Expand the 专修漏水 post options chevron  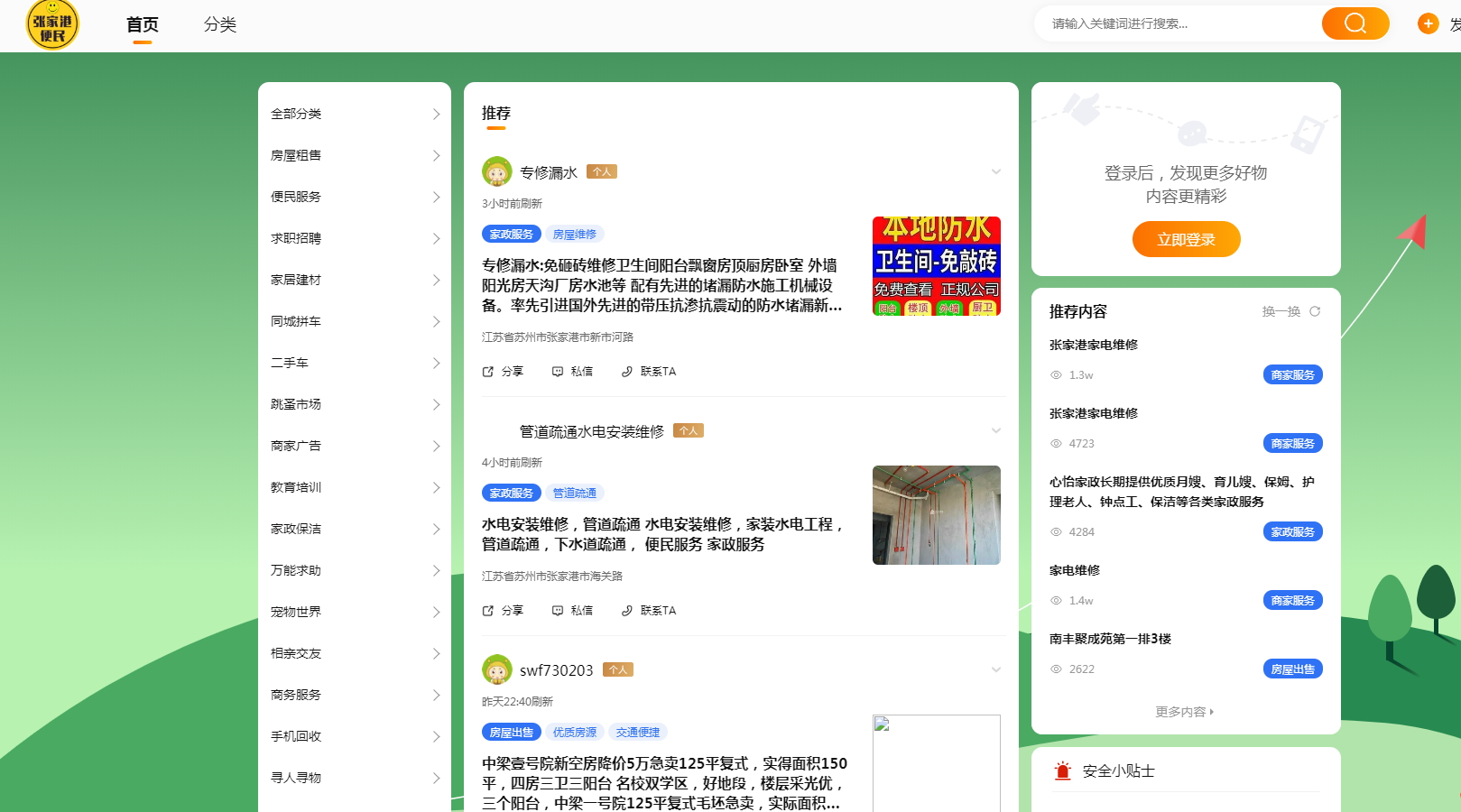coord(996,171)
